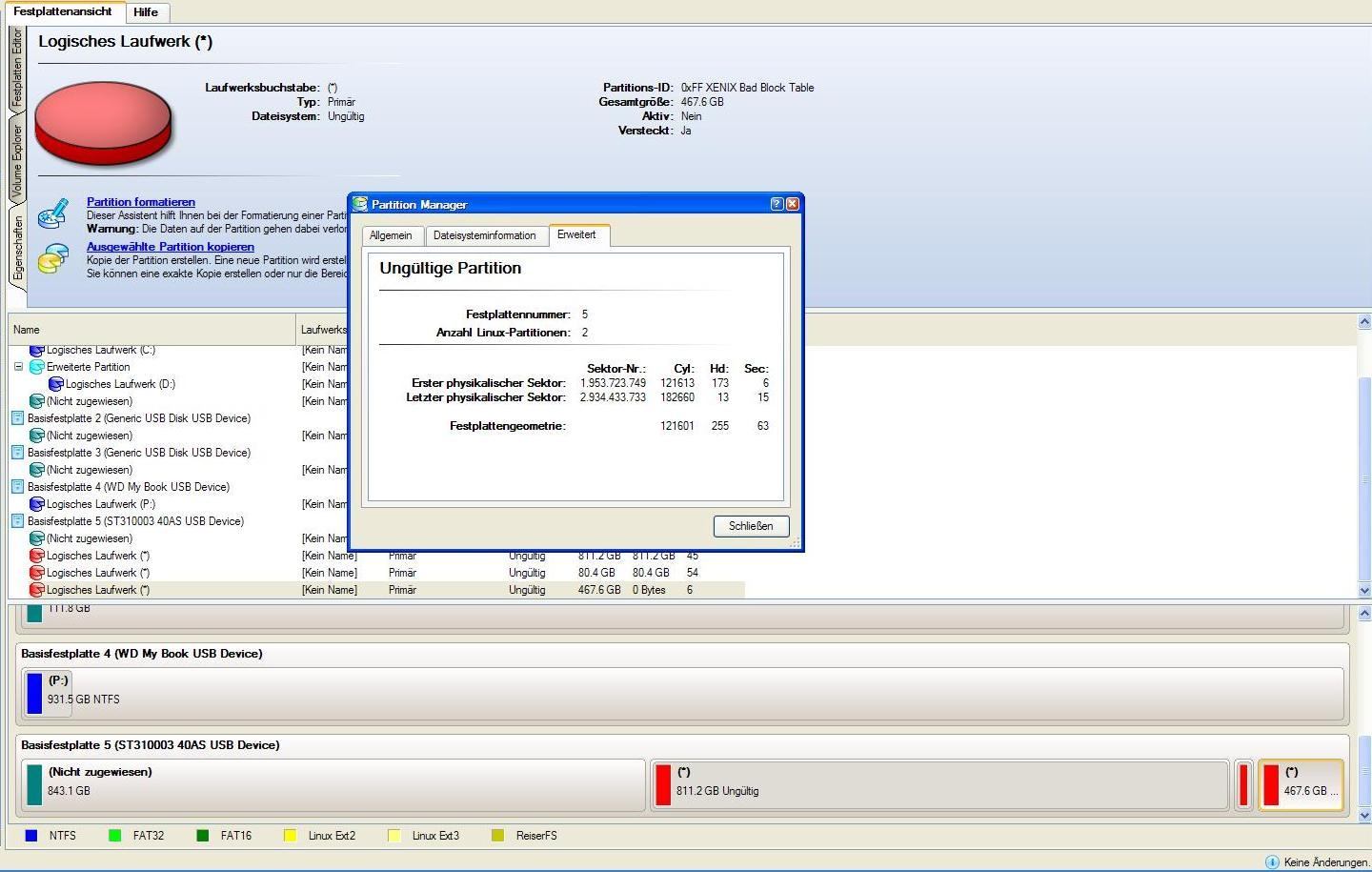Click the Name column header
Image resolution: width=1372 pixels, height=872 pixels.
click(152, 330)
